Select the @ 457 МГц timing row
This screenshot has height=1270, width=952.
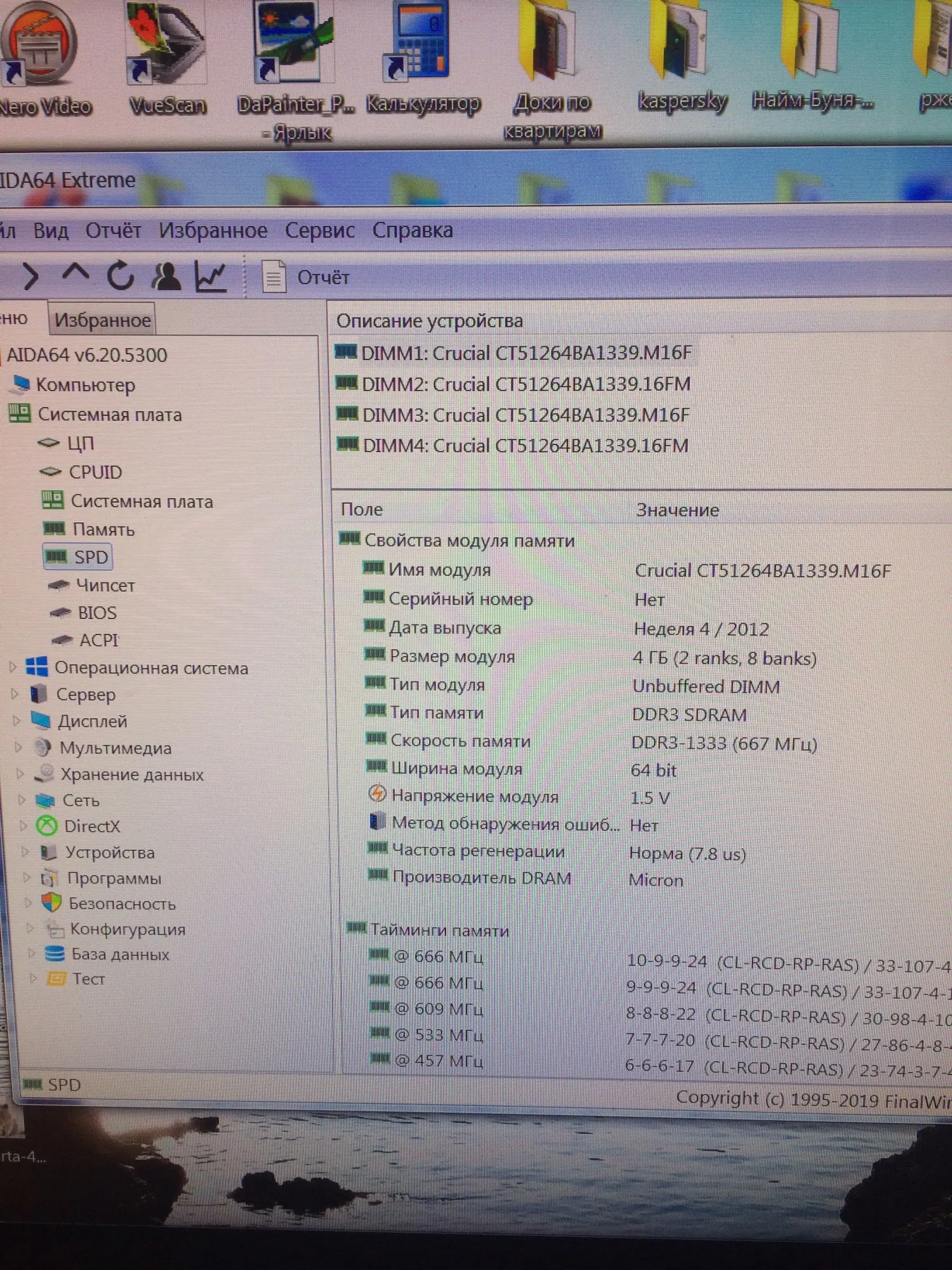pos(660,1064)
